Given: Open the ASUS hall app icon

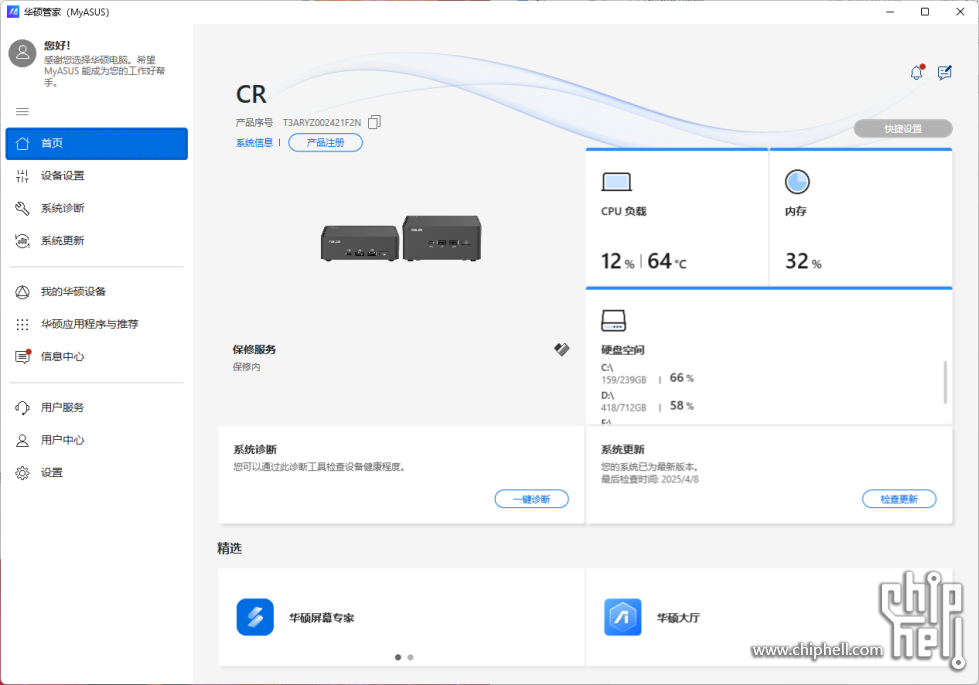Looking at the screenshot, I should [622, 617].
